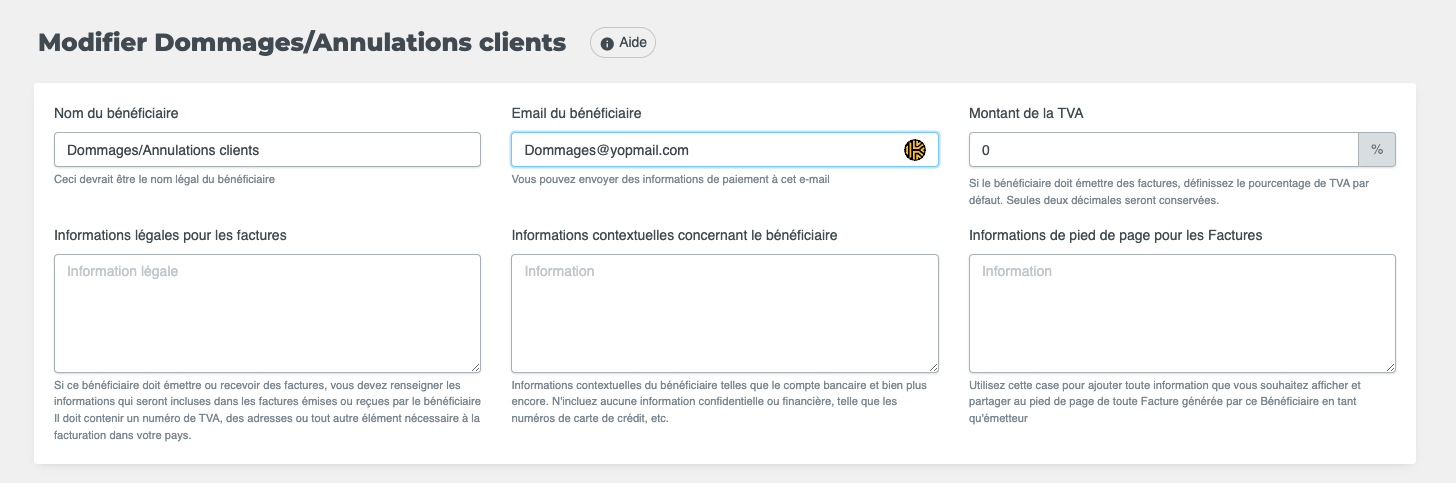The image size is (1456, 483).
Task: Click the % suffix of the TVA field
Action: point(1377,150)
